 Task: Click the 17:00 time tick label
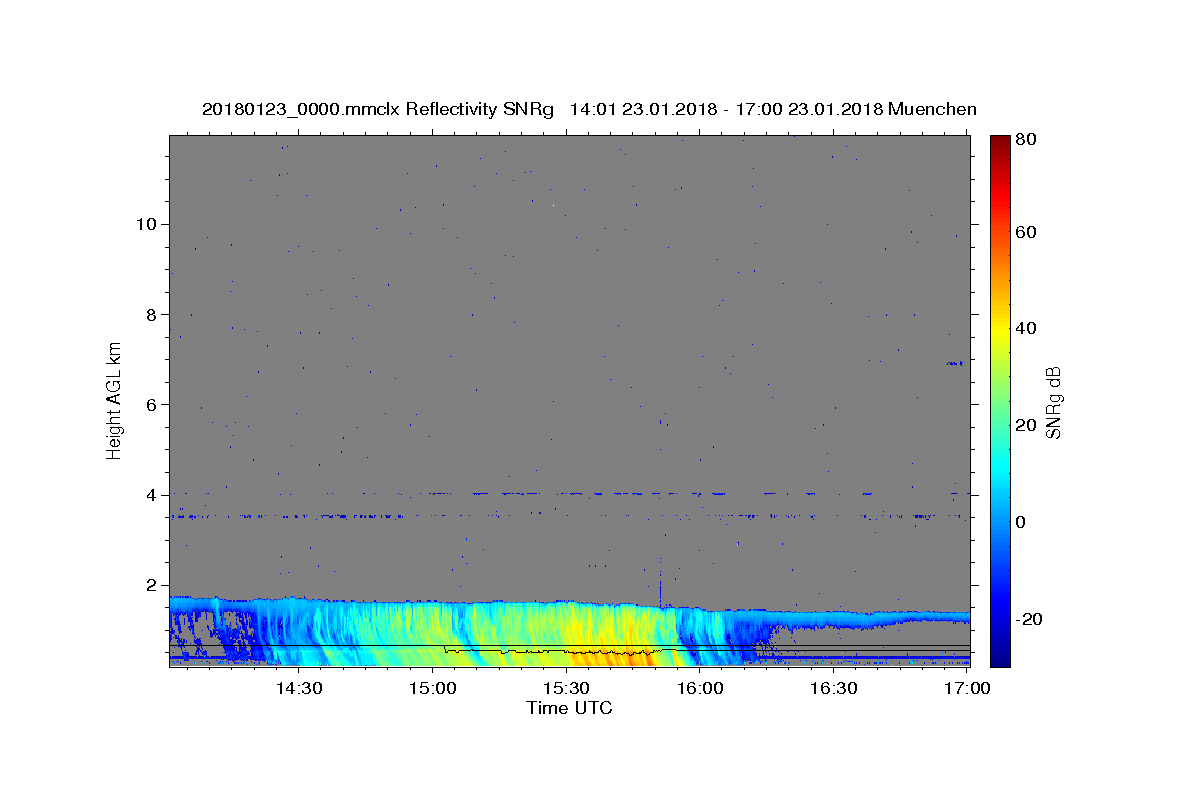point(967,688)
